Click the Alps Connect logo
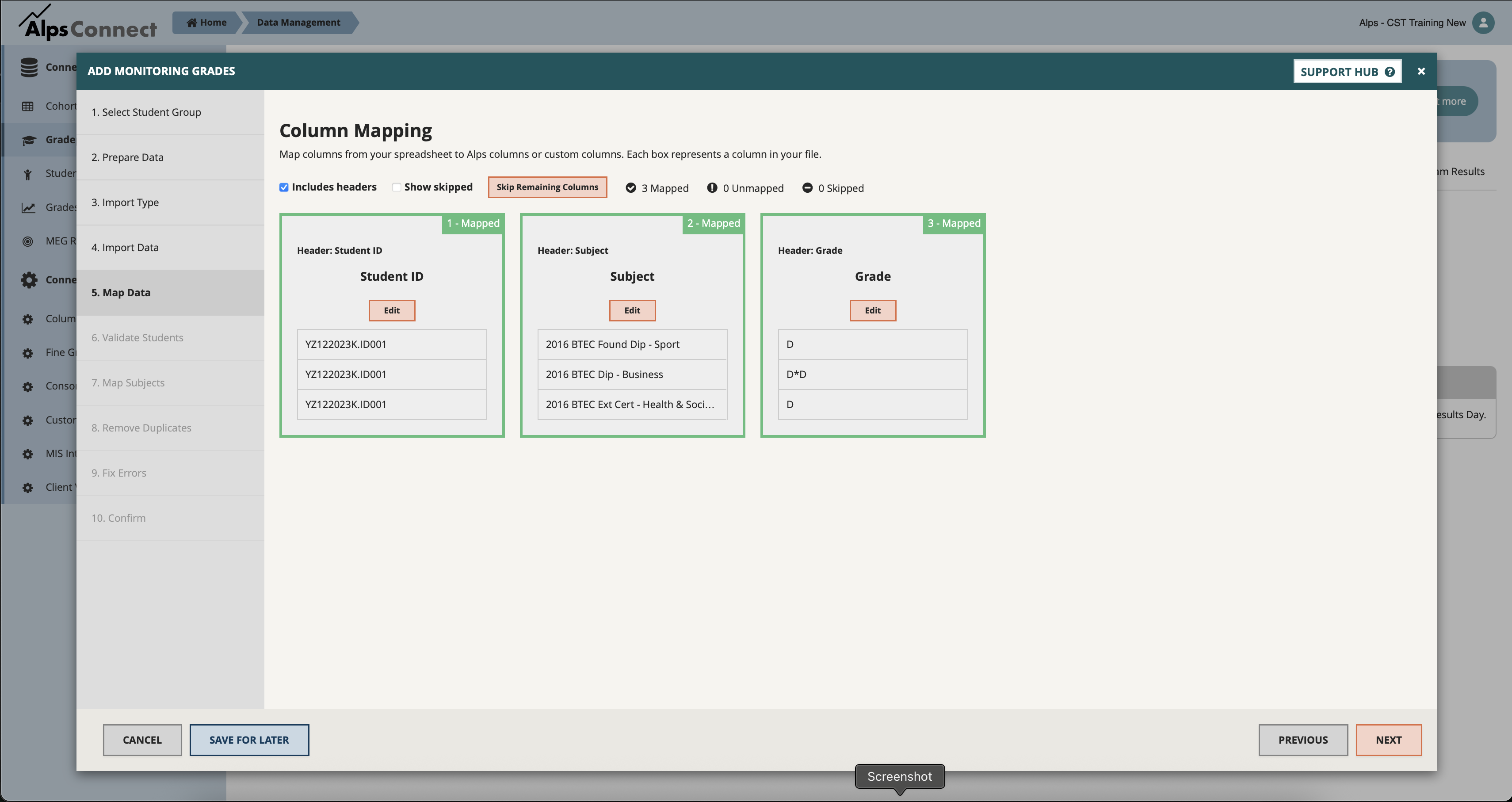The height and width of the screenshot is (802, 1512). [x=88, y=23]
